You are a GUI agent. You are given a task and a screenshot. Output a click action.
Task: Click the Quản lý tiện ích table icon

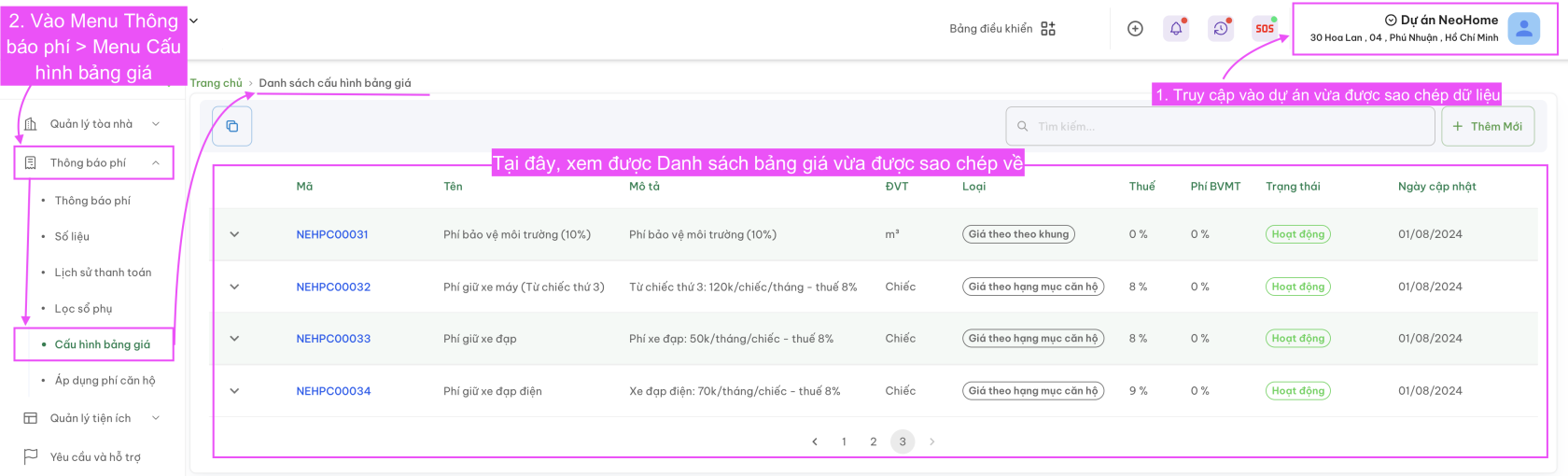(x=31, y=418)
